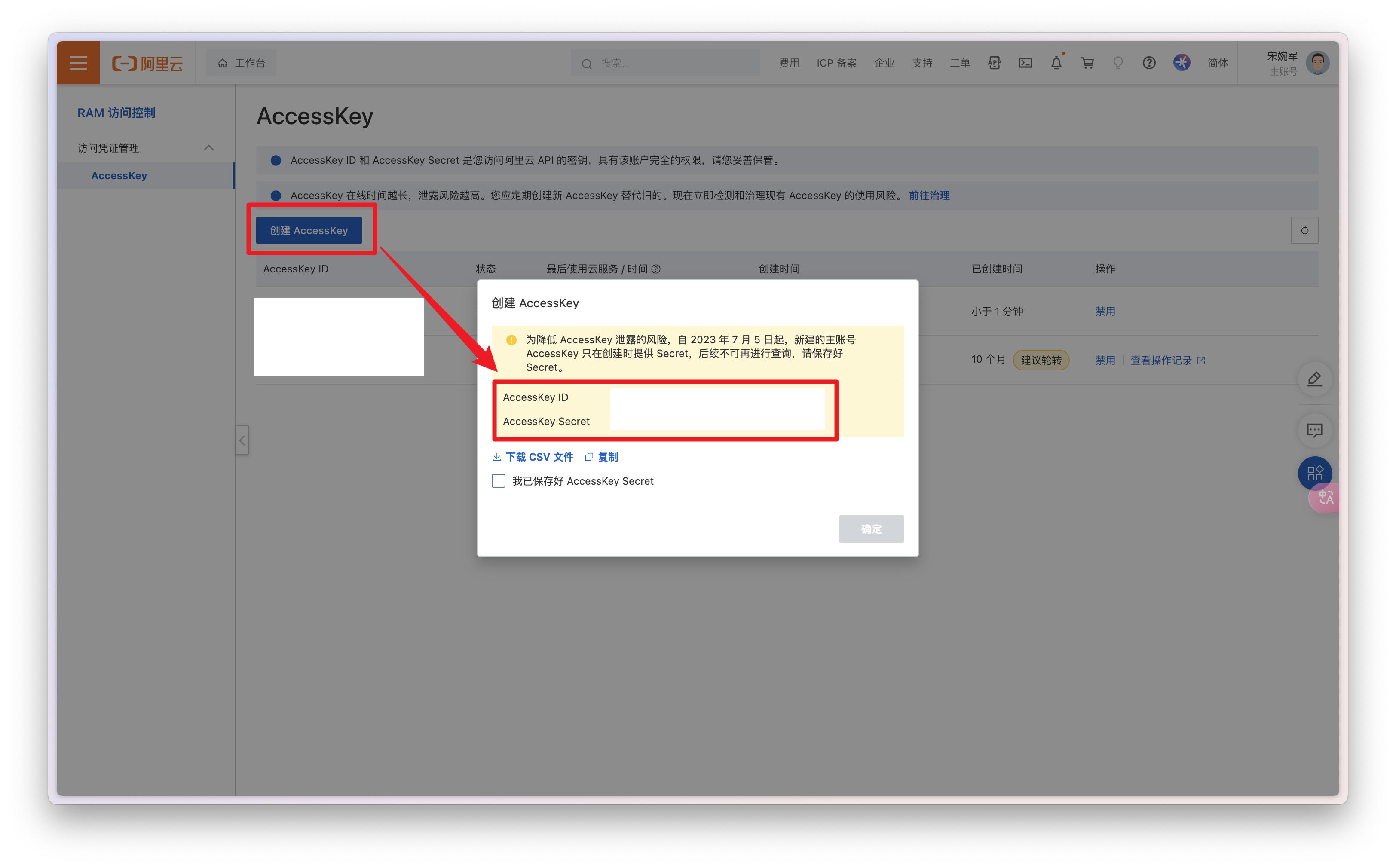The width and height of the screenshot is (1396, 868).
Task: Click the Aliyun logo
Action: point(147,63)
